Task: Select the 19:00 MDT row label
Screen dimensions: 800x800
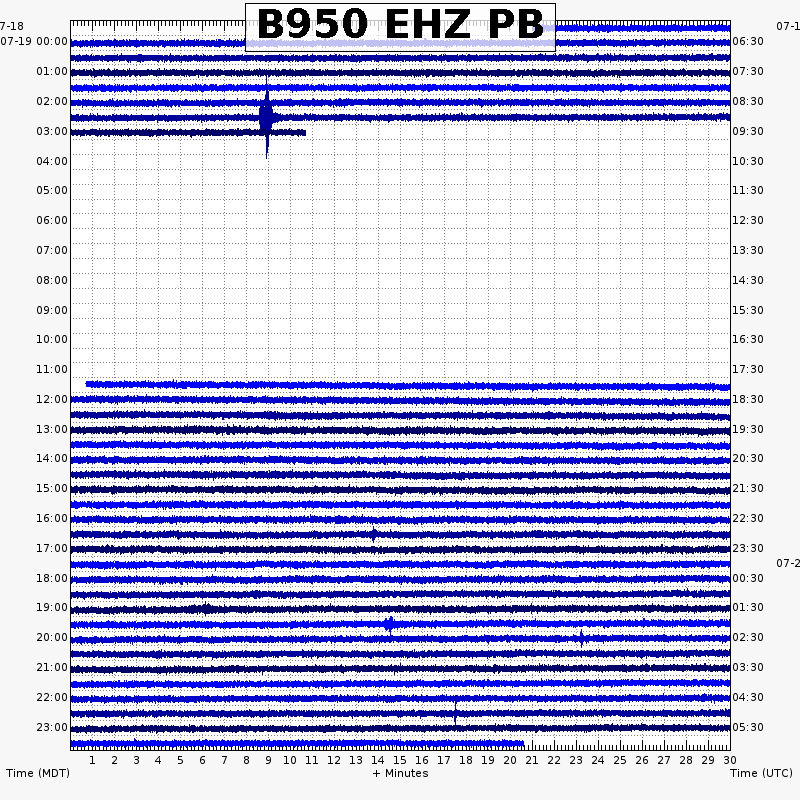Action: click(x=52, y=607)
